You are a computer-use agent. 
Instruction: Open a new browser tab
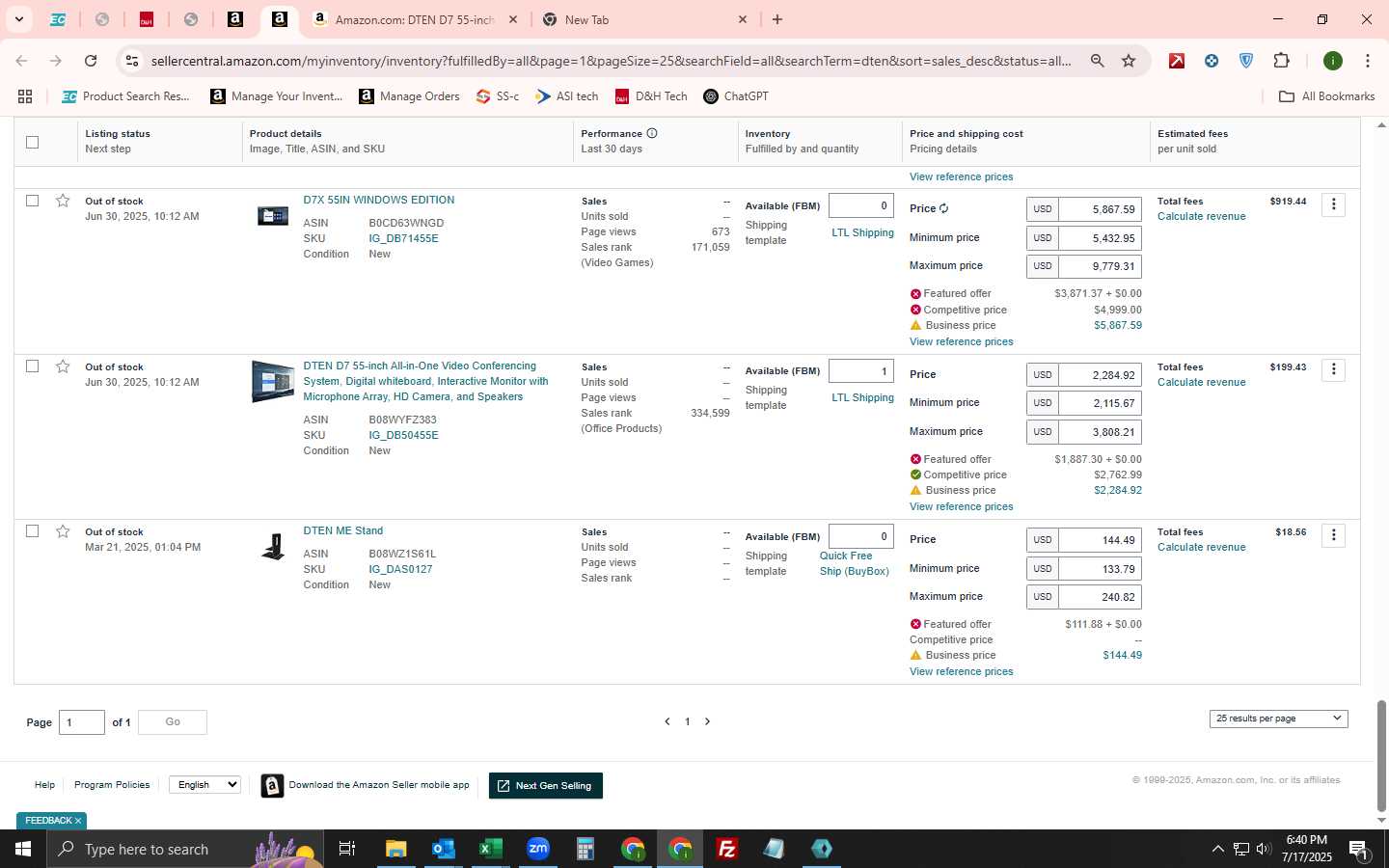click(x=777, y=19)
